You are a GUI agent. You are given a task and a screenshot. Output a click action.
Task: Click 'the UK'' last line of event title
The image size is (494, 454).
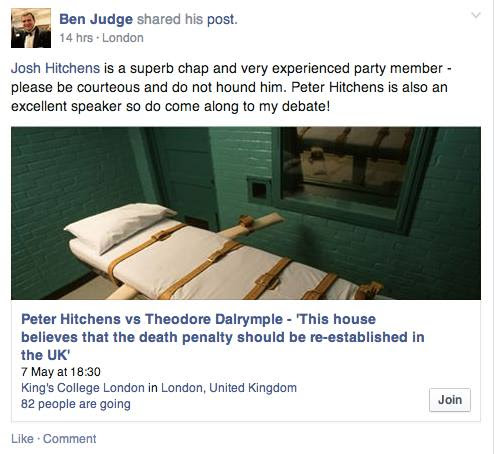pos(46,355)
